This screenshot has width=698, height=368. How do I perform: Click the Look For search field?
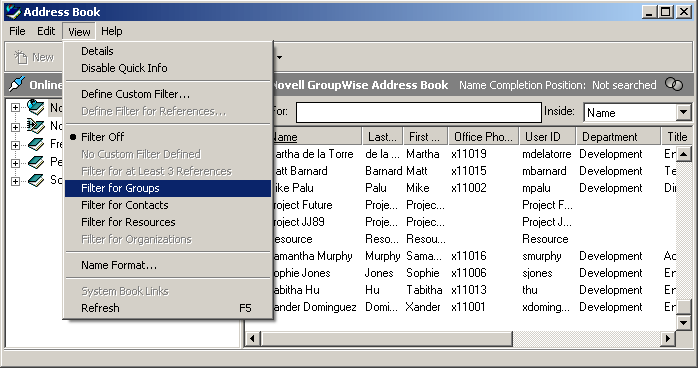tap(418, 113)
